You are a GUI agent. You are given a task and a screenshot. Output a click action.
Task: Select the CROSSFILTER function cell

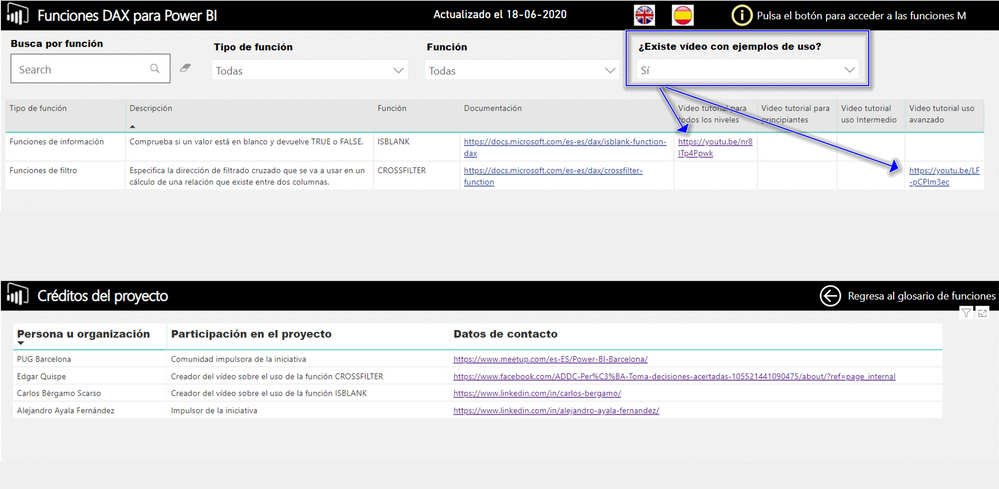[401, 171]
